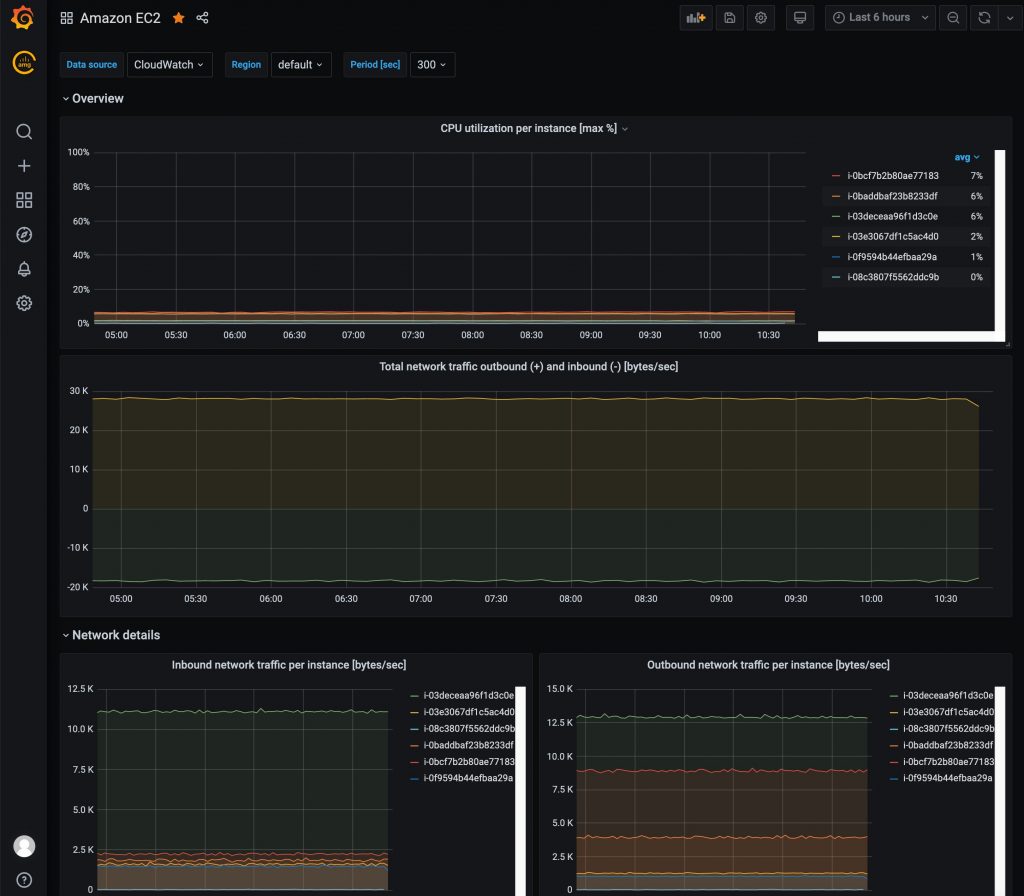The image size is (1024, 896).
Task: Refresh the dashboard
Action: coord(984,18)
